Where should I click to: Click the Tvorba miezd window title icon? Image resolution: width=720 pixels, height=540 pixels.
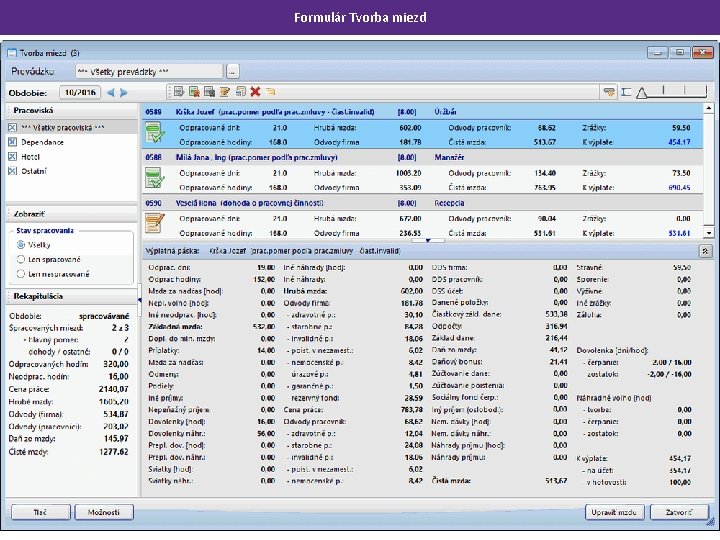[x=12, y=53]
